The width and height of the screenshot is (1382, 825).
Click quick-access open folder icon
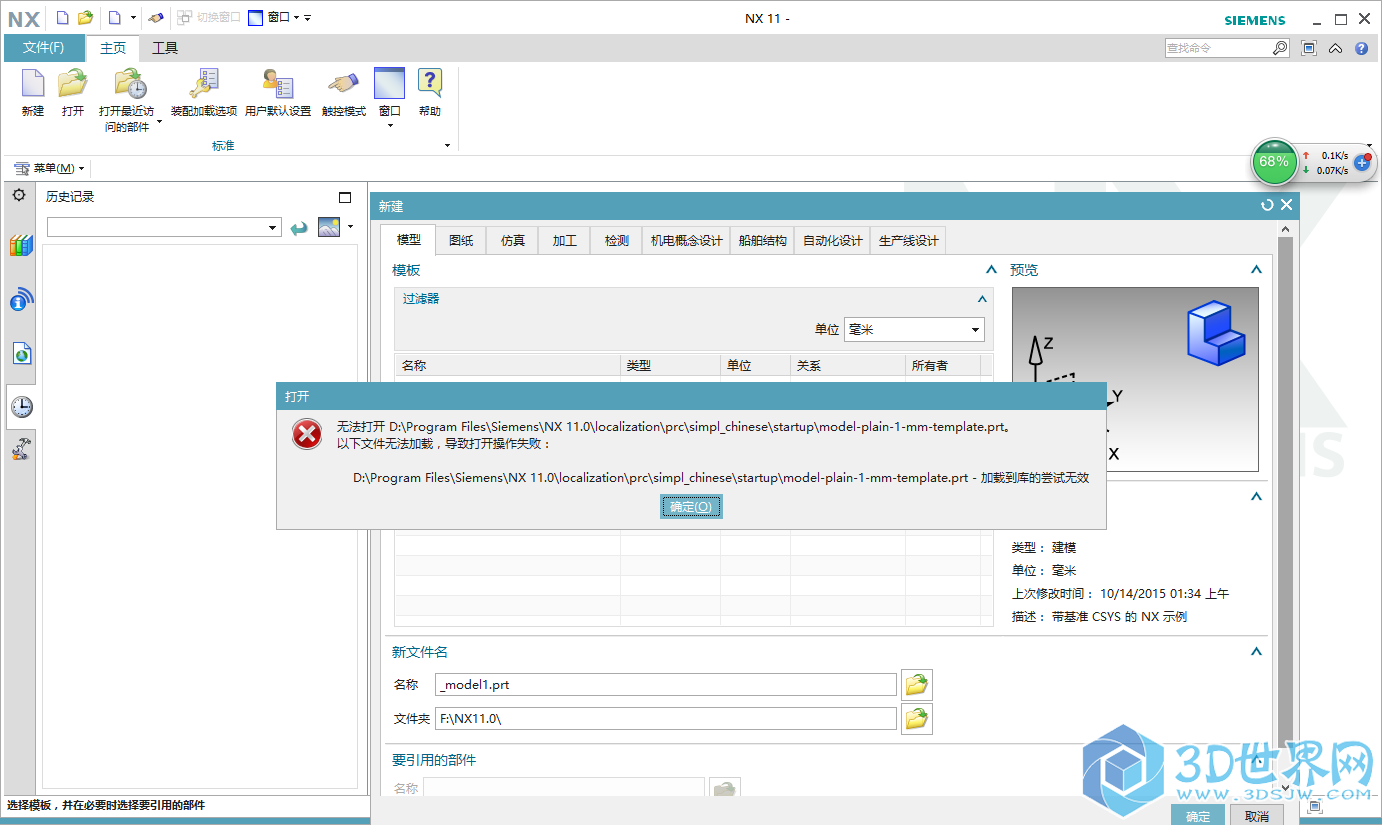coord(86,17)
